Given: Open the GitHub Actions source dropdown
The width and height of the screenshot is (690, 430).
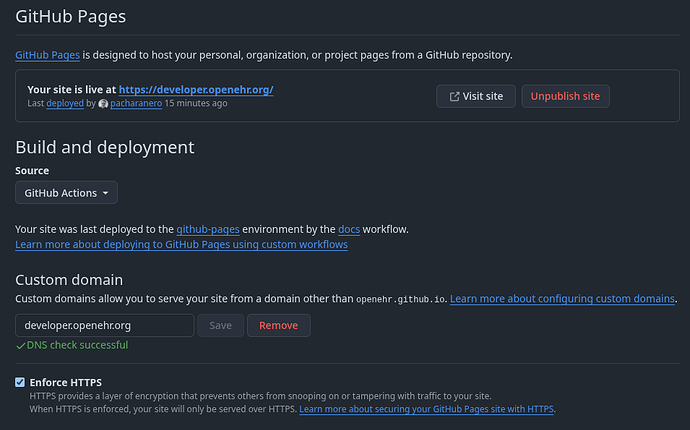Looking at the screenshot, I should (x=66, y=193).
